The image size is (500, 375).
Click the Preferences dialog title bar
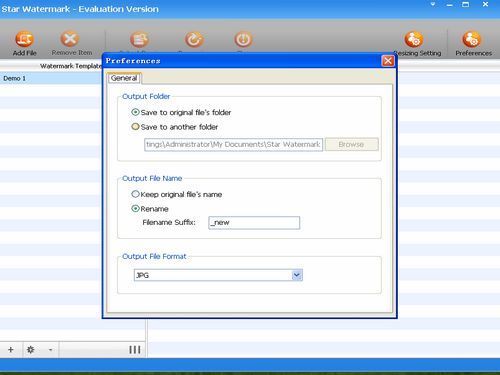(243, 61)
